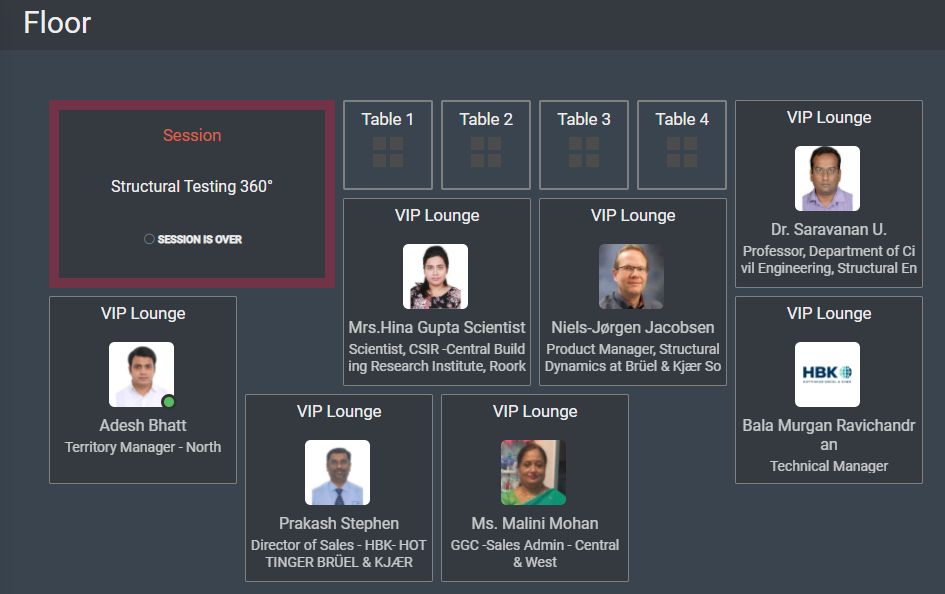Viewport: 945px width, 594px height.
Task: Open Mrs. Hina Gupta's profile photo
Action: [x=435, y=276]
